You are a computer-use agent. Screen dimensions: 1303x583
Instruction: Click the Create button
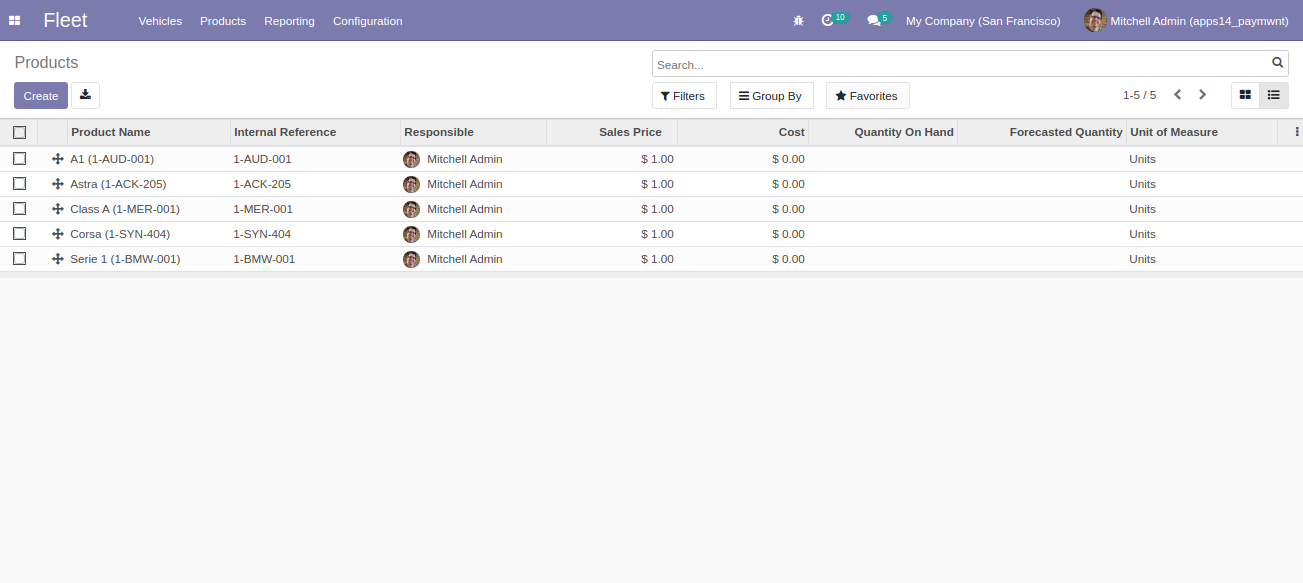tap(41, 96)
